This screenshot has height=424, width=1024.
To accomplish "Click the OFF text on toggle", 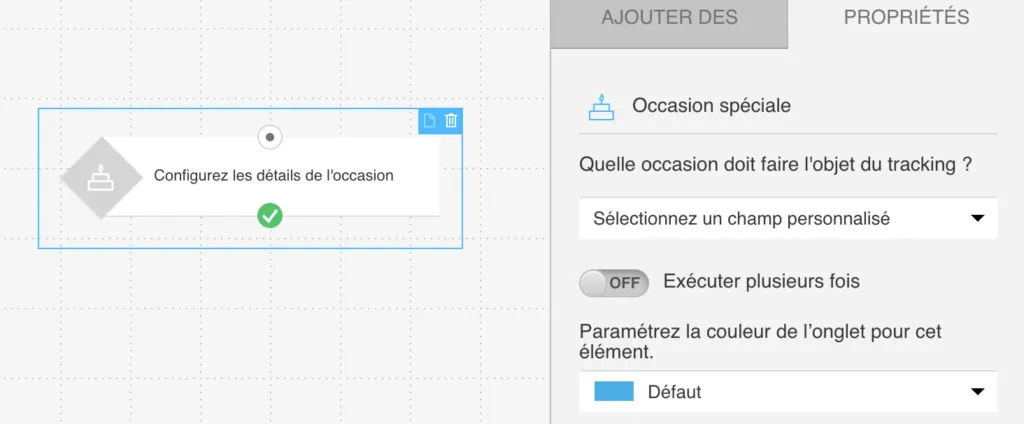I will (x=624, y=284).
